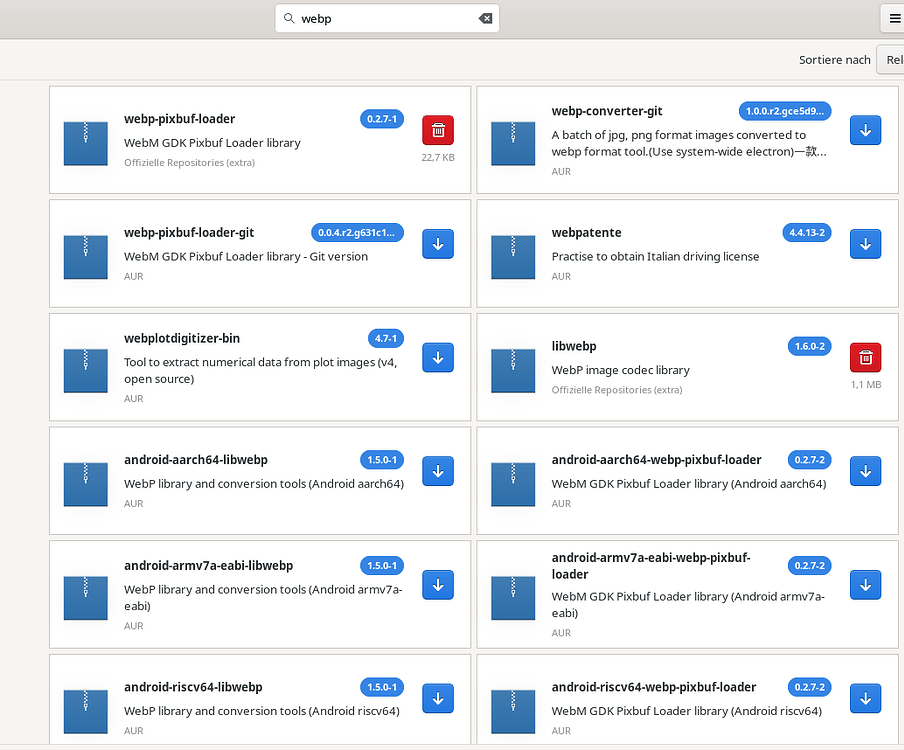This screenshot has width=904, height=750.
Task: Click the archive thumbnail of android-riscv64-libwebp
Action: [86, 711]
